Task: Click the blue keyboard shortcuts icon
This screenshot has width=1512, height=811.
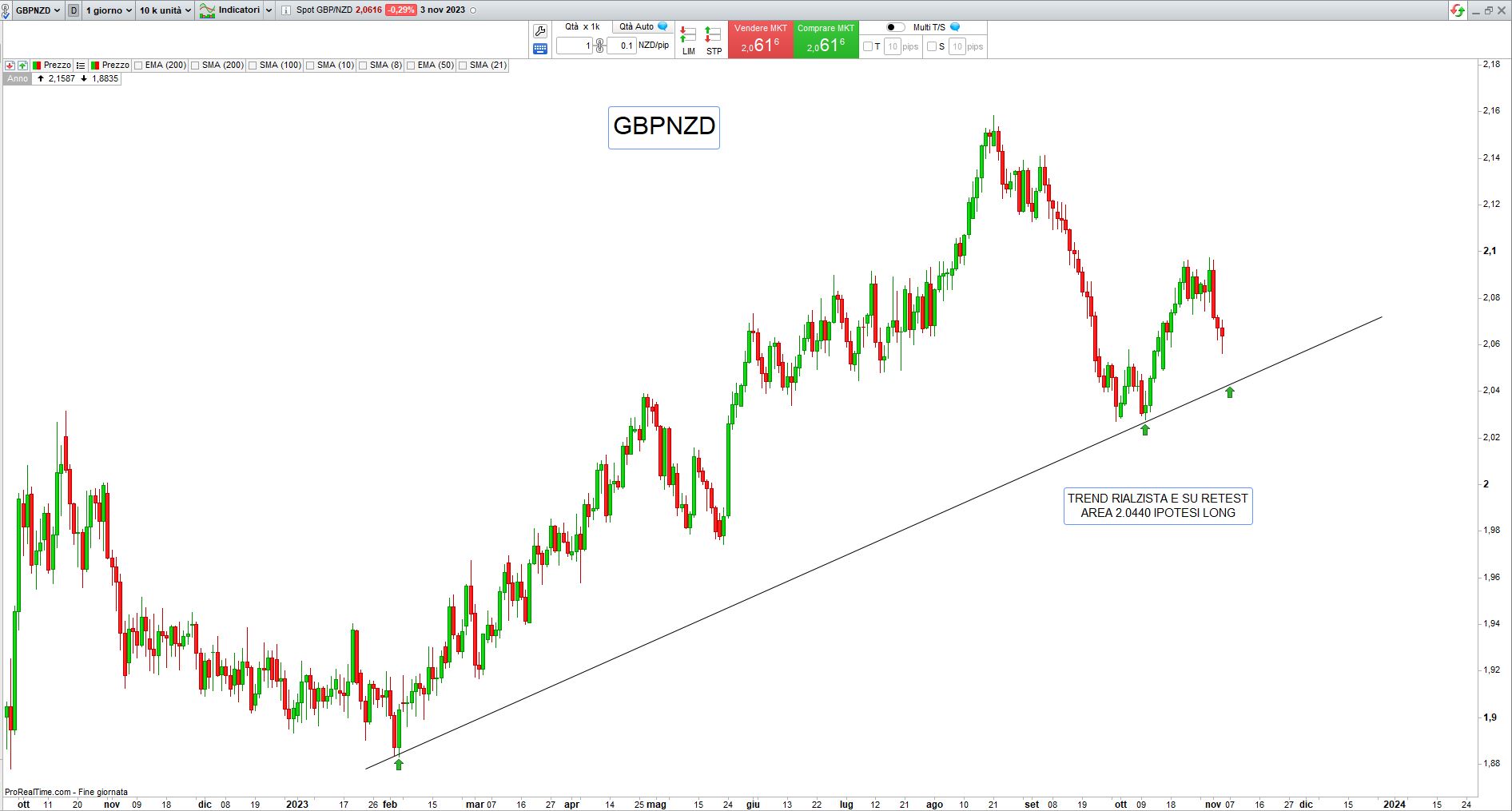Action: pyautogui.click(x=540, y=49)
